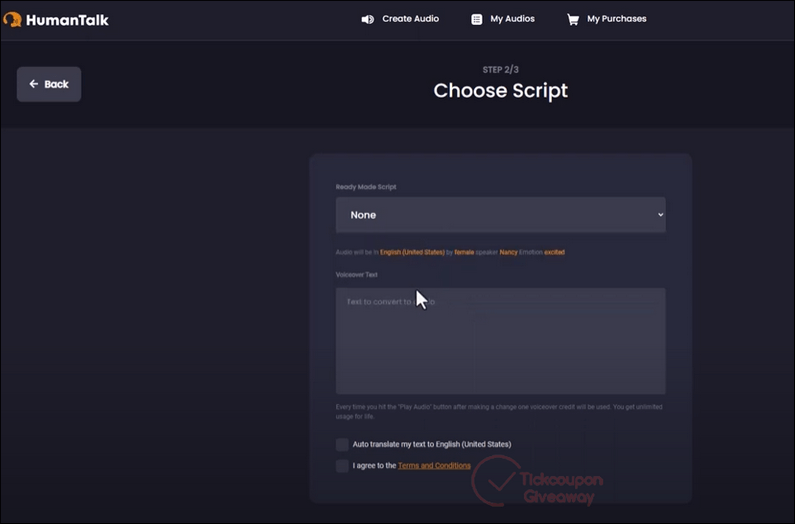Open the Terms and Conditions link

(434, 466)
